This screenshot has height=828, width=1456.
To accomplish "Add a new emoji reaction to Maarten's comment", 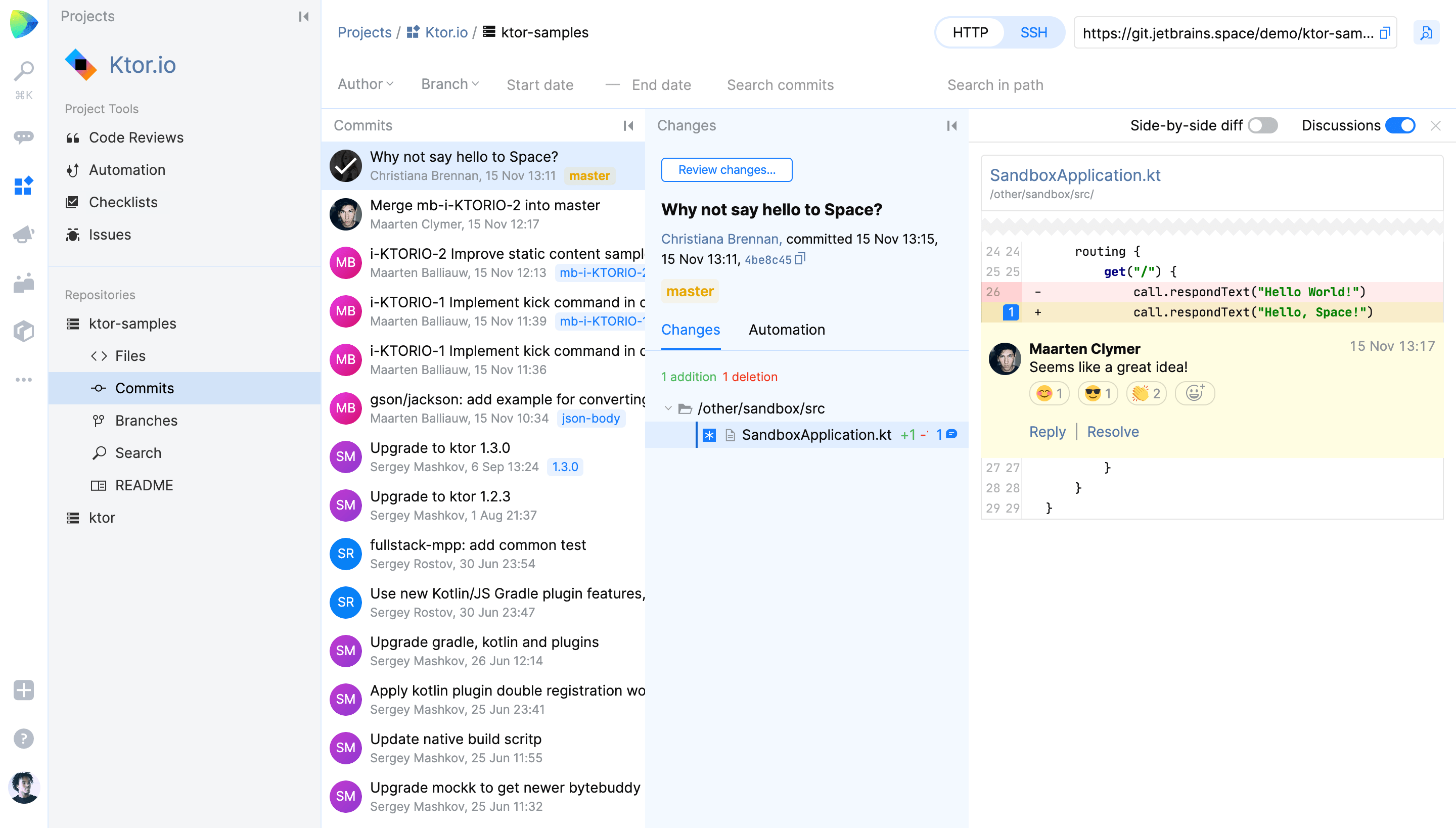I will (x=1194, y=393).
